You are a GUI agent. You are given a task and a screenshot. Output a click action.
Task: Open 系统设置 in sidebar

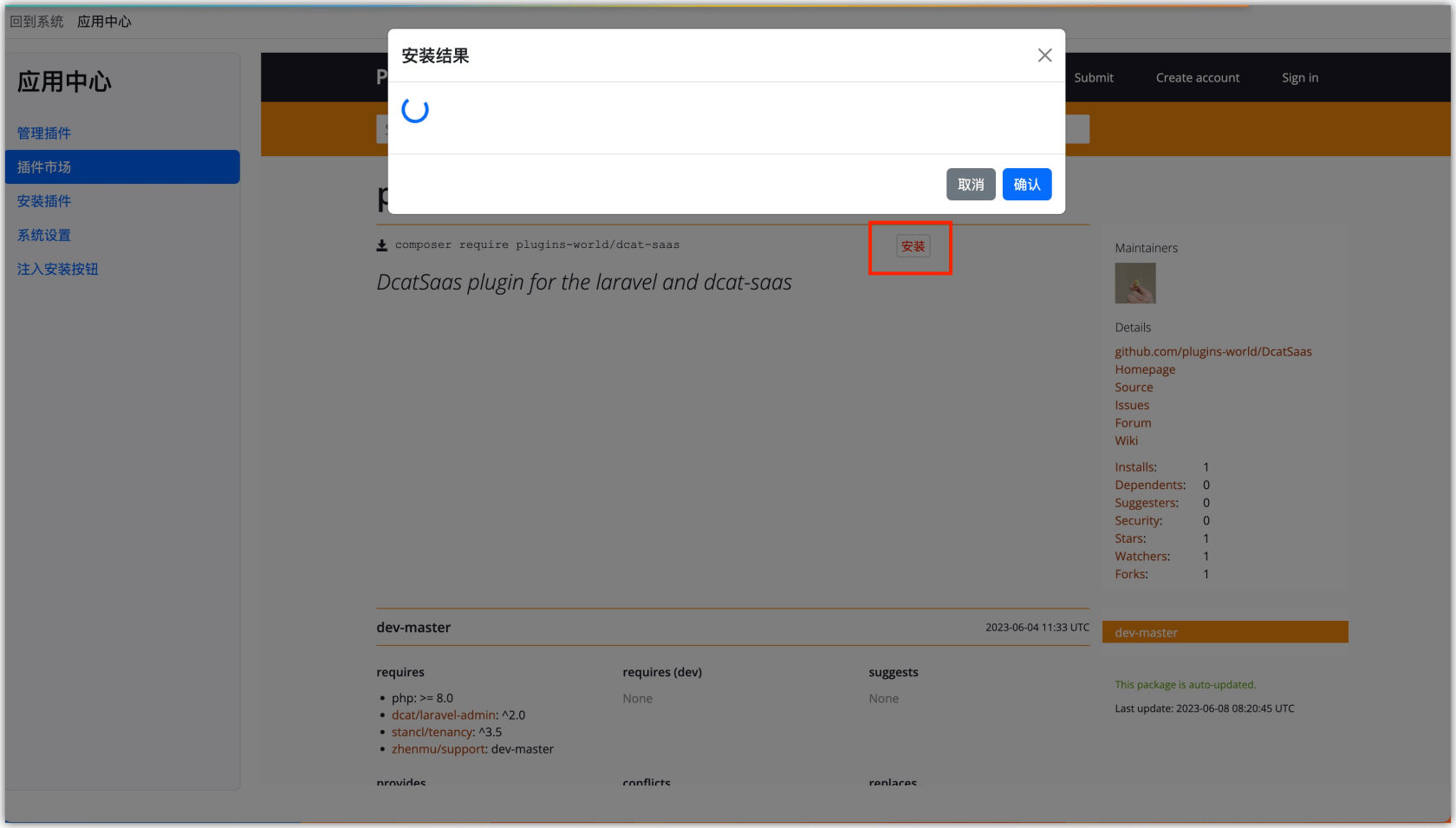coord(44,235)
